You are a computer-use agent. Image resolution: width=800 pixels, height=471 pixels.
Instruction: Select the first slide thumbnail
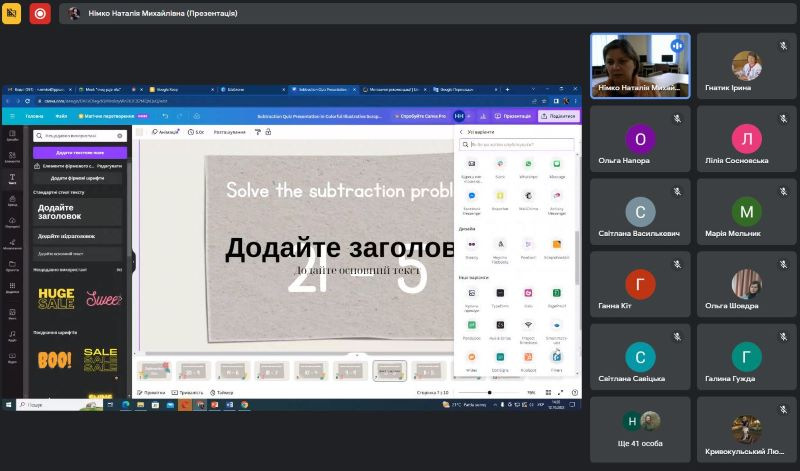[154, 371]
